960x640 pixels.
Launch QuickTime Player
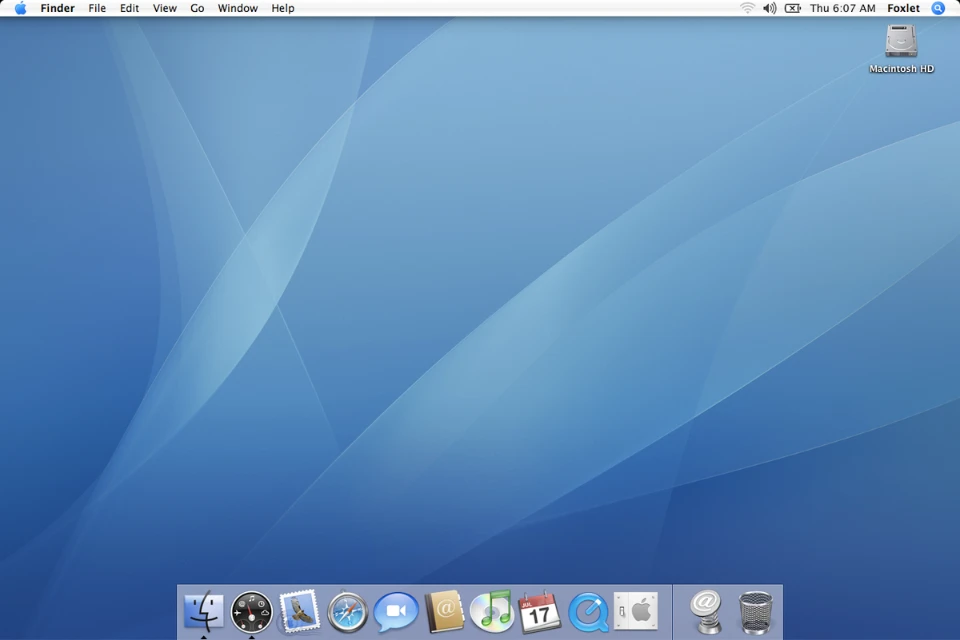click(x=587, y=612)
